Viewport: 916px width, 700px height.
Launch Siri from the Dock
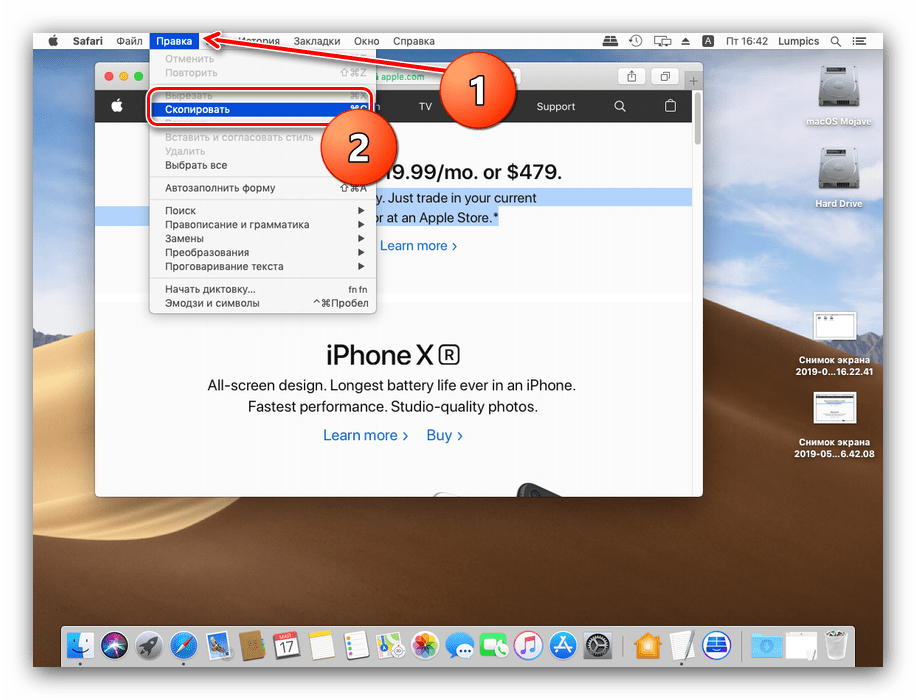click(x=115, y=645)
